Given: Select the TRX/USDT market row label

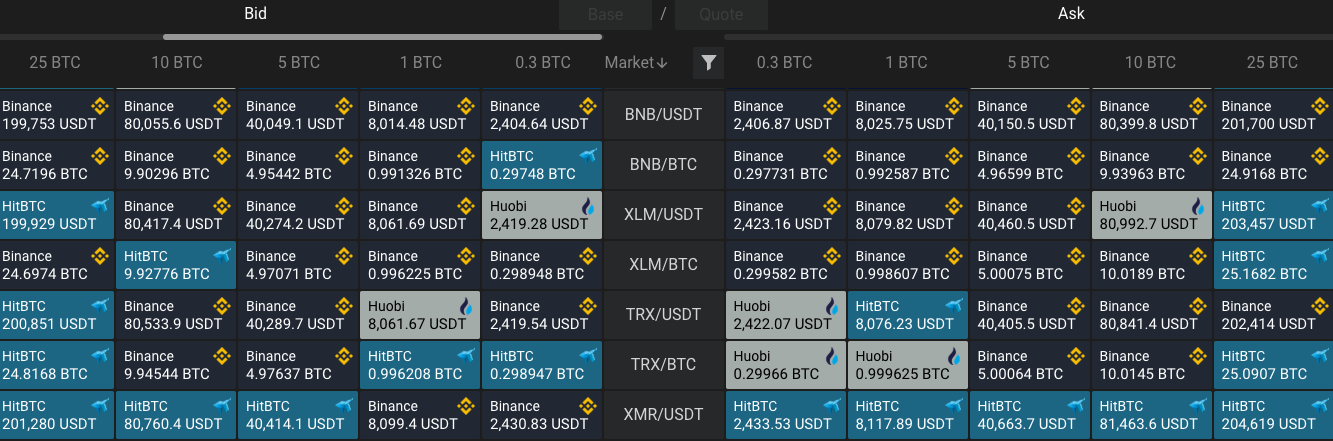Looking at the screenshot, I should coord(663,315).
